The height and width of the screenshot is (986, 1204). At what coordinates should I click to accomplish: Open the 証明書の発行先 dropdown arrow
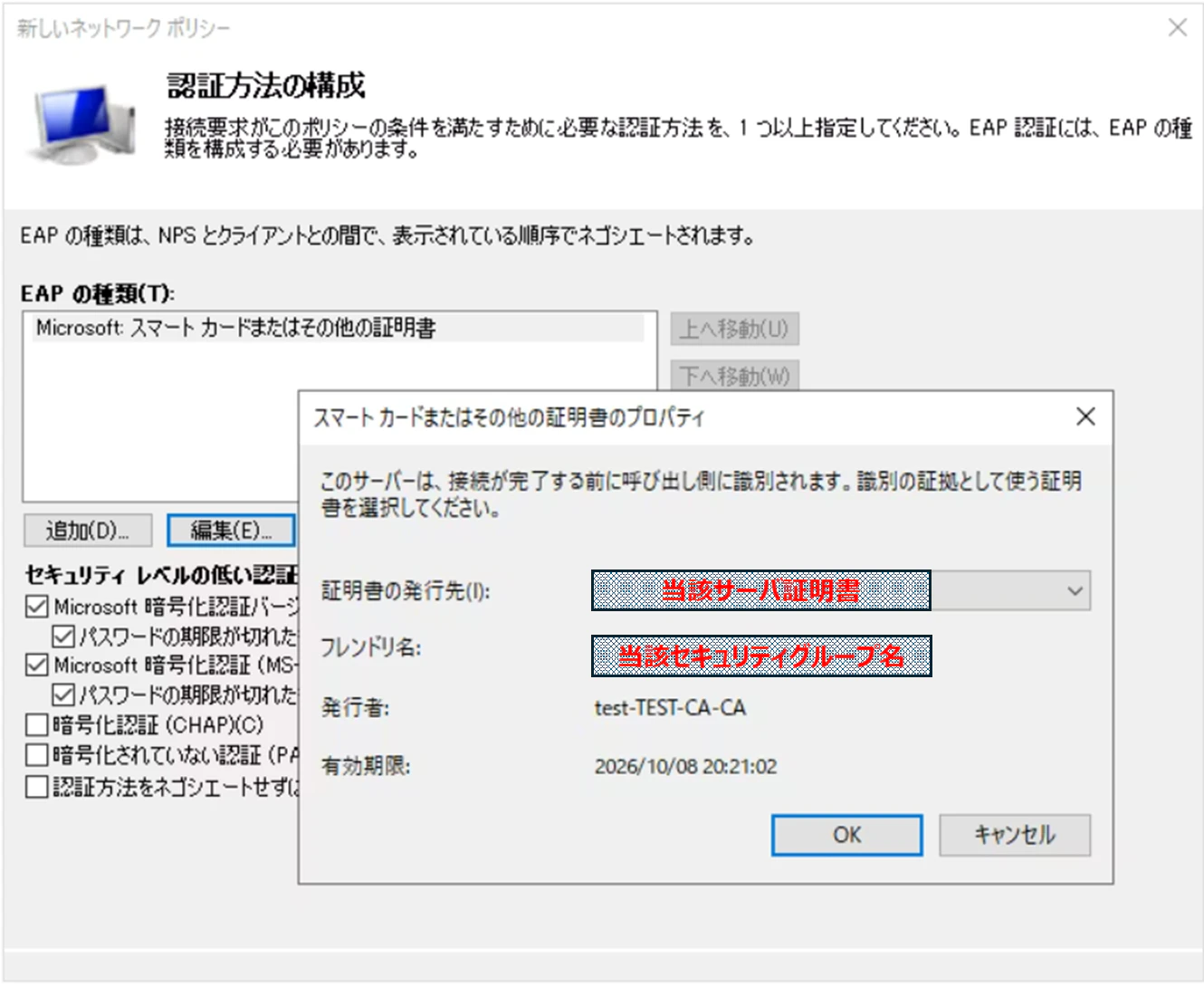(x=1075, y=591)
